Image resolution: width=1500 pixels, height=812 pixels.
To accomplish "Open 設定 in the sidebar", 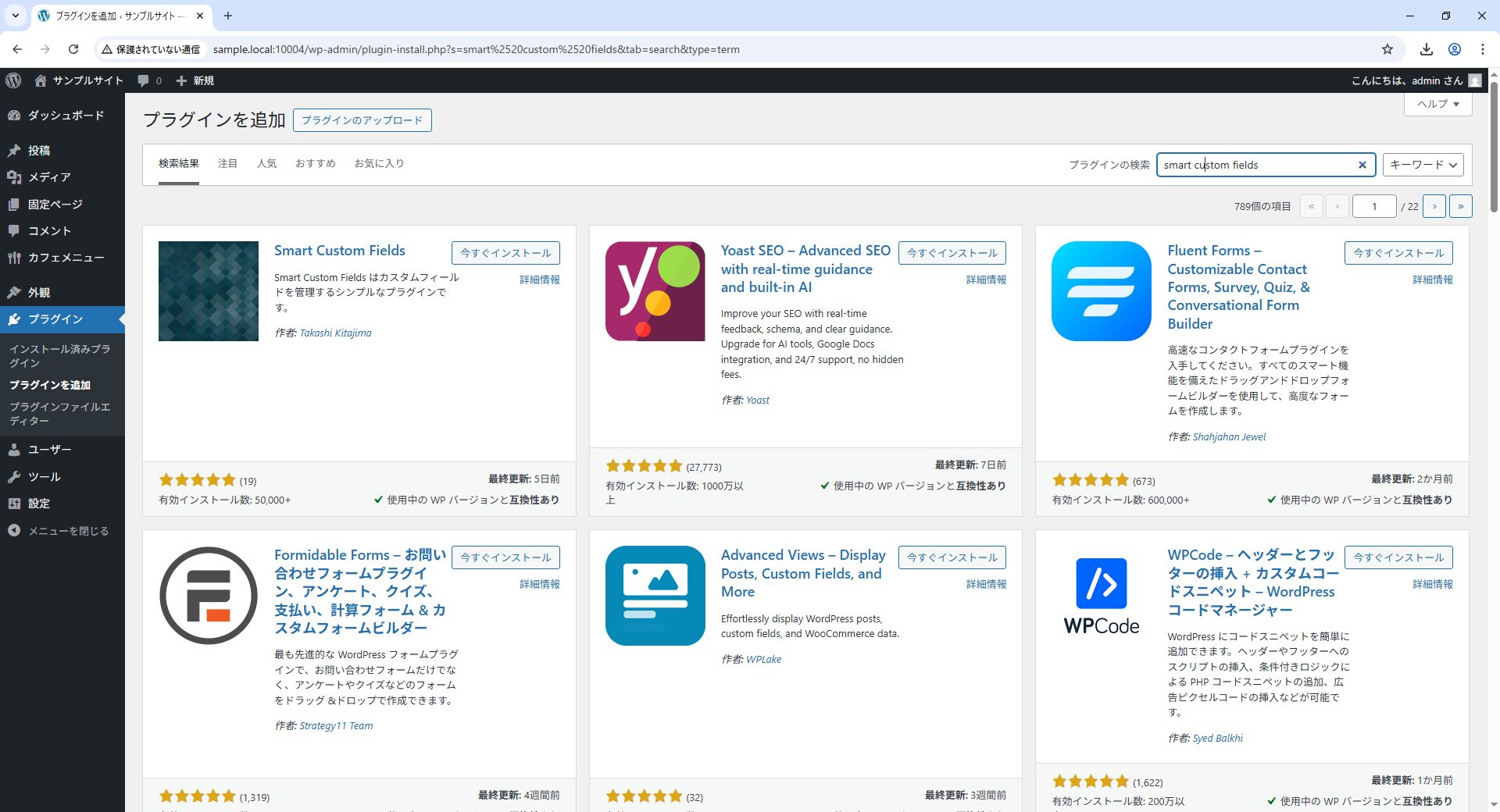I will click(x=62, y=504).
